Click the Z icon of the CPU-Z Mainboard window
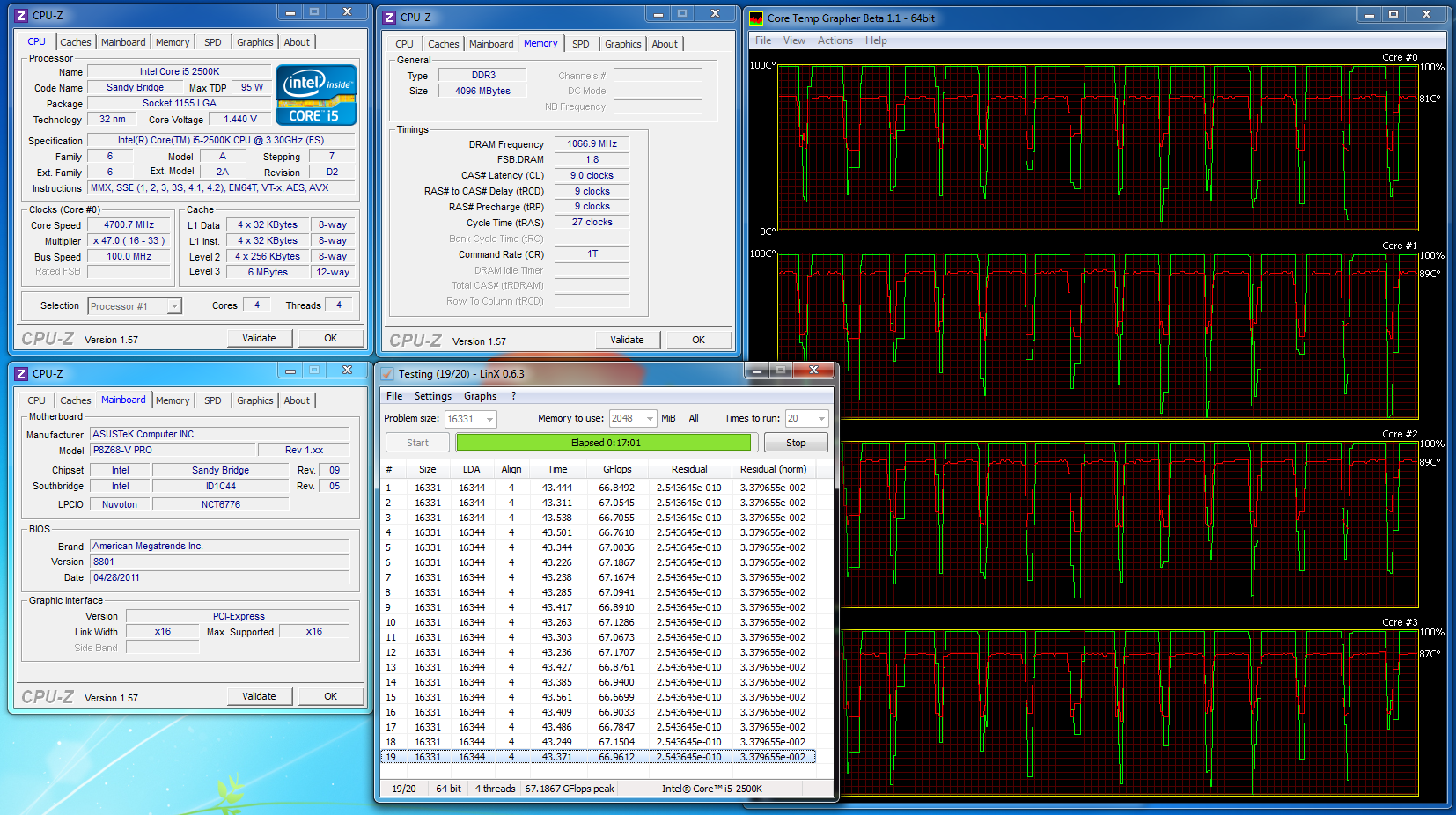This screenshot has height=815, width=1456. [x=22, y=373]
